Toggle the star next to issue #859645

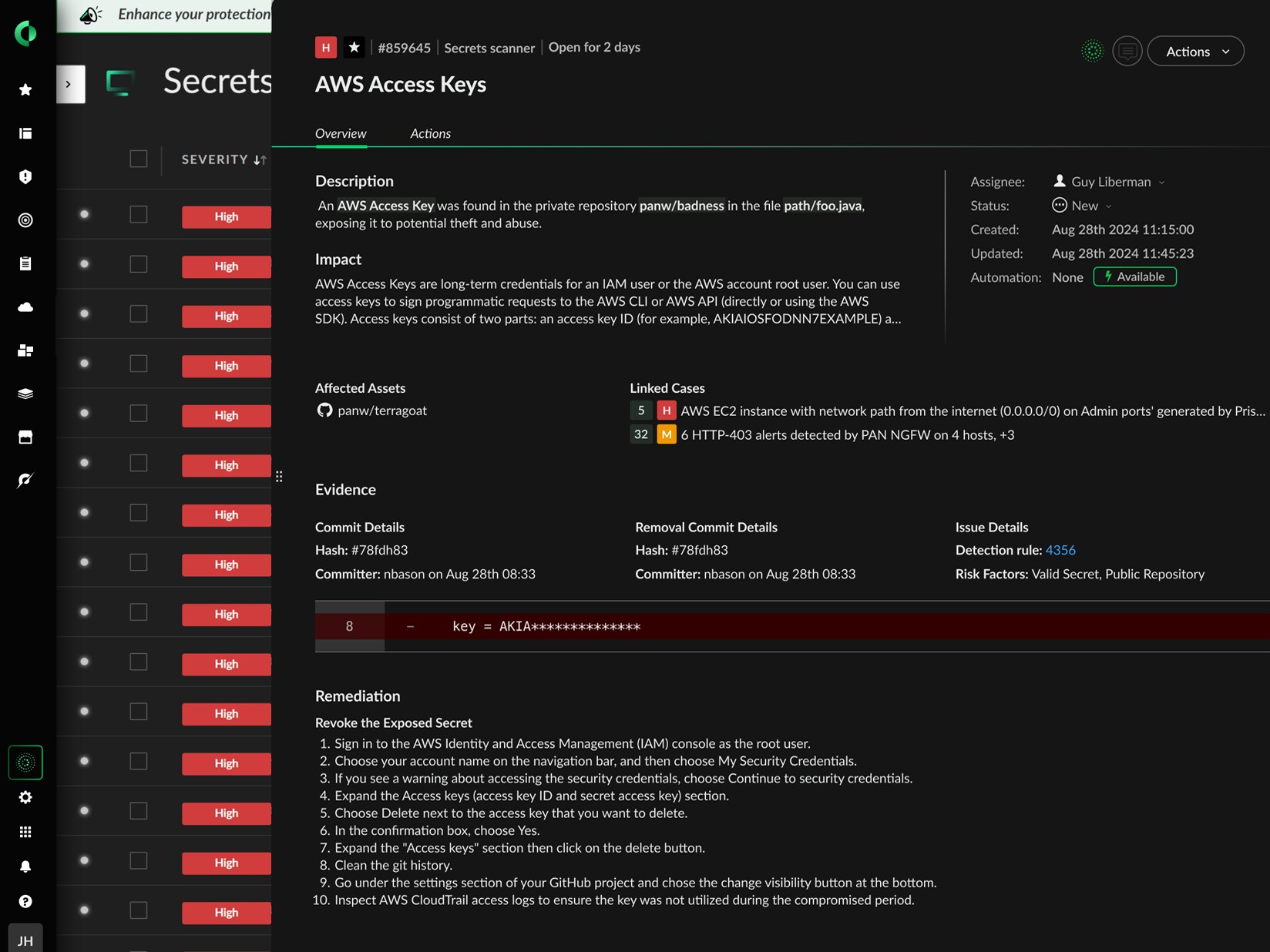[x=354, y=47]
